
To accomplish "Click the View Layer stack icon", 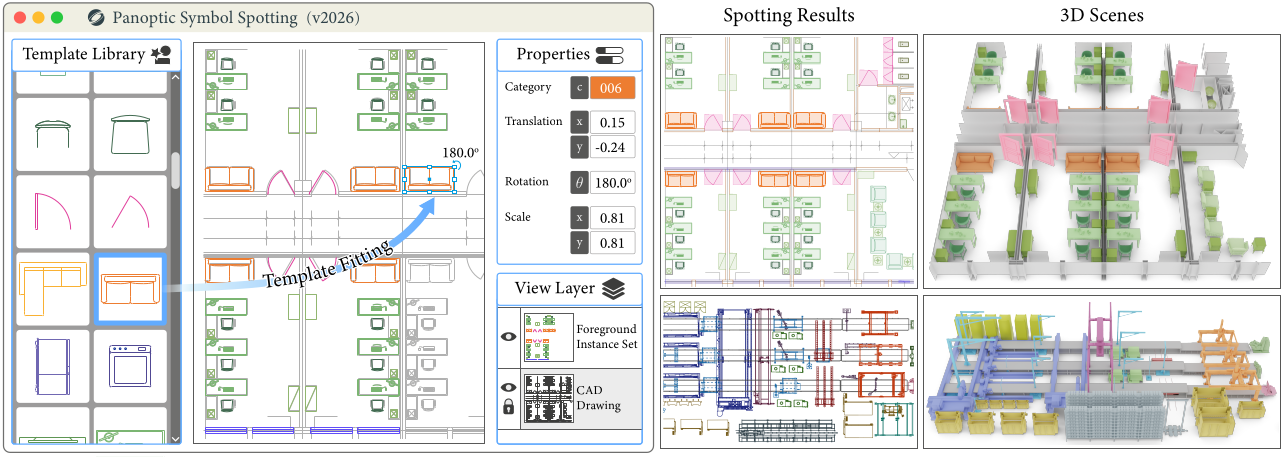I will pyautogui.click(x=613, y=289).
